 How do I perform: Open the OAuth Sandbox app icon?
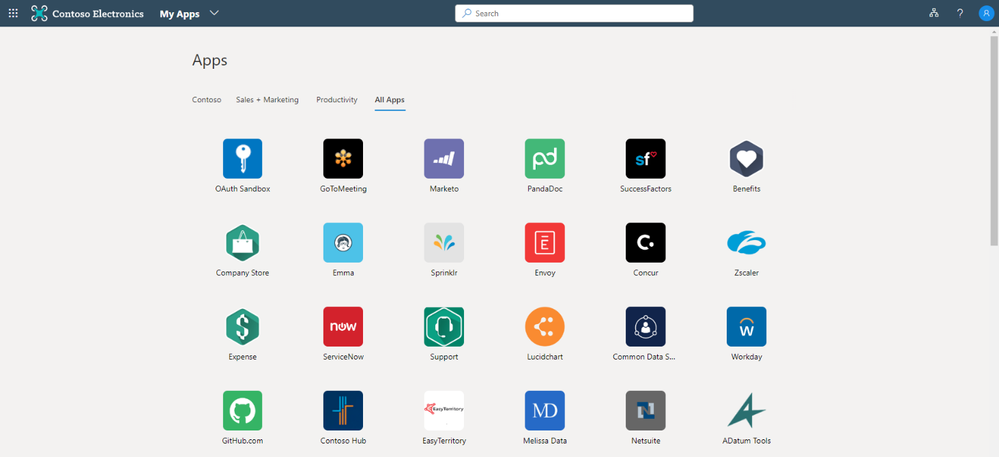(x=242, y=159)
